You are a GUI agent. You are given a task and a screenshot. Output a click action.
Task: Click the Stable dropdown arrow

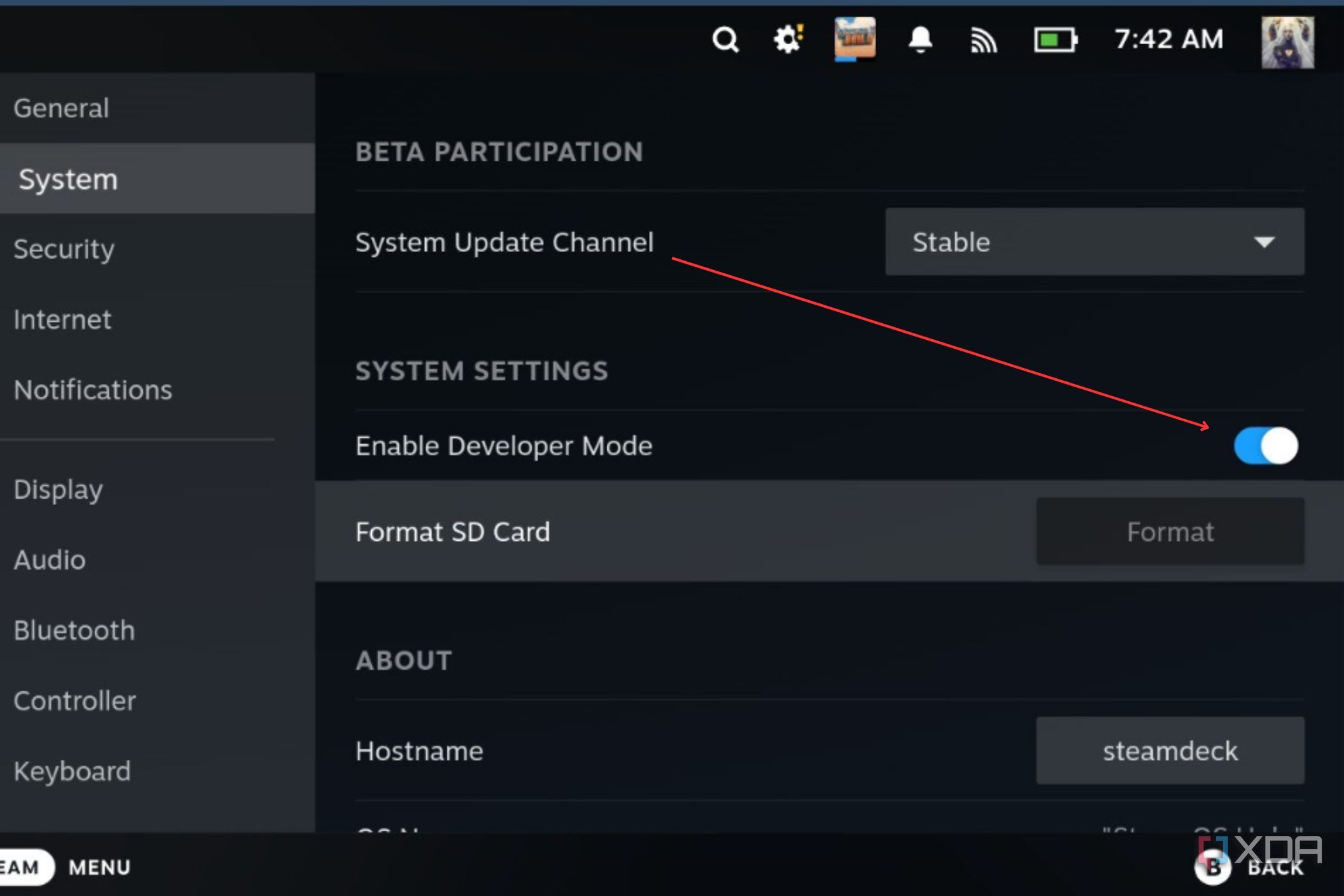click(1264, 242)
